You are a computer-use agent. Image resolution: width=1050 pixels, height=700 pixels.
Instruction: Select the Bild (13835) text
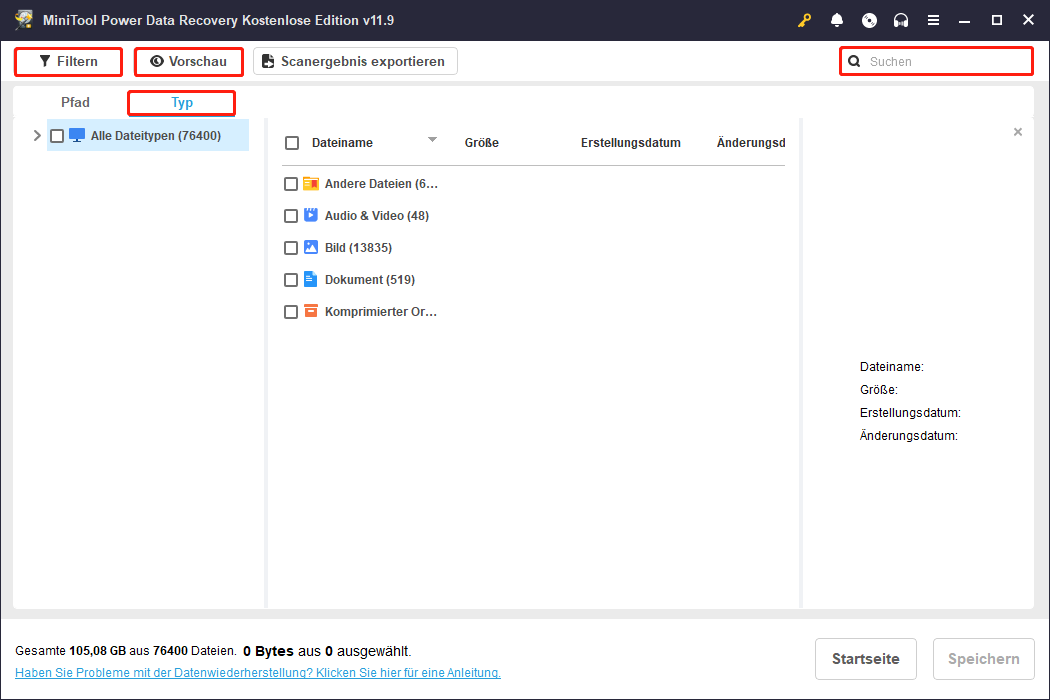(x=358, y=248)
